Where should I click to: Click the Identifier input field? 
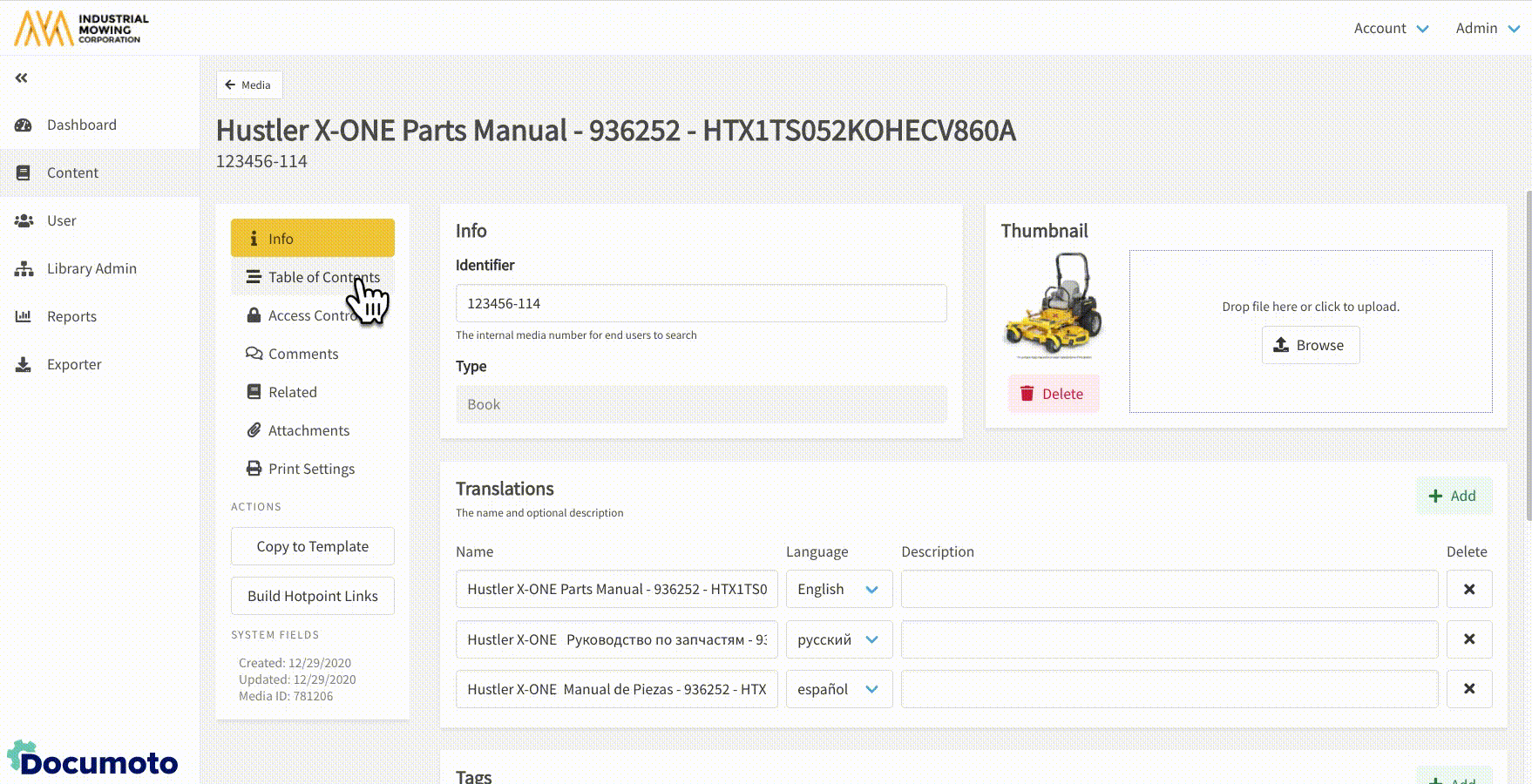click(701, 303)
